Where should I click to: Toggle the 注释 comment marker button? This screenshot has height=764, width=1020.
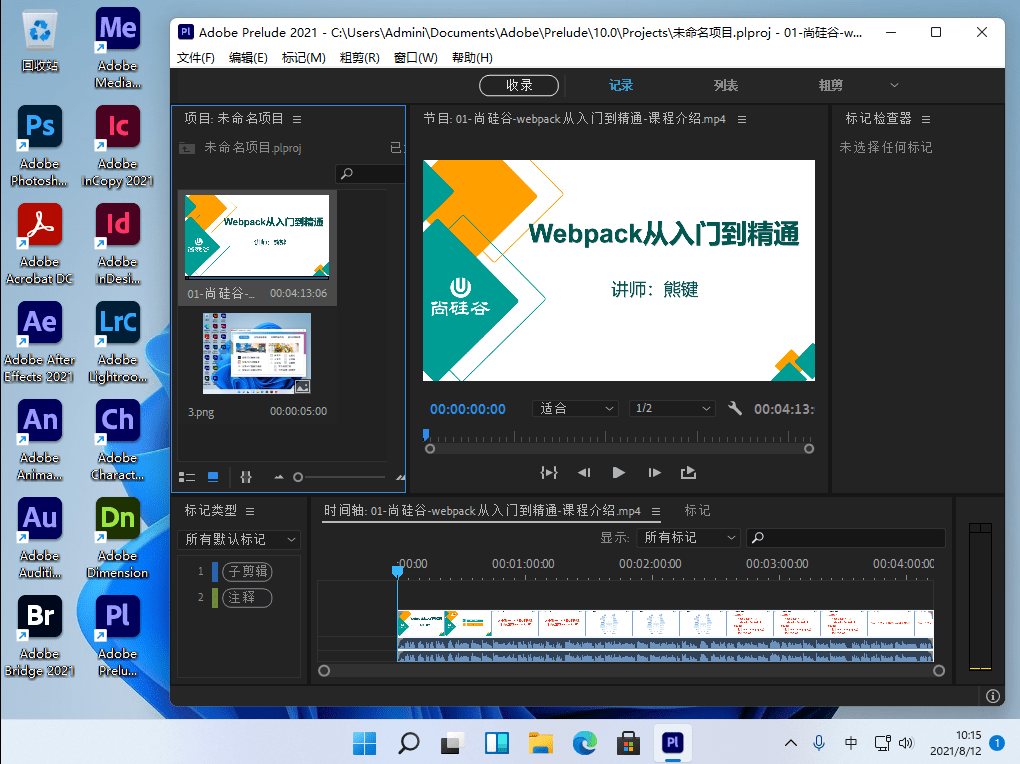[246, 597]
